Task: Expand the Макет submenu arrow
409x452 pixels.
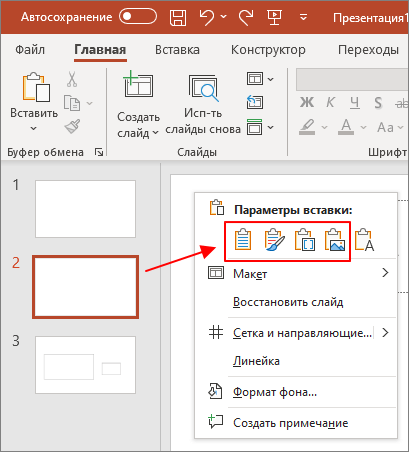Action: click(385, 273)
